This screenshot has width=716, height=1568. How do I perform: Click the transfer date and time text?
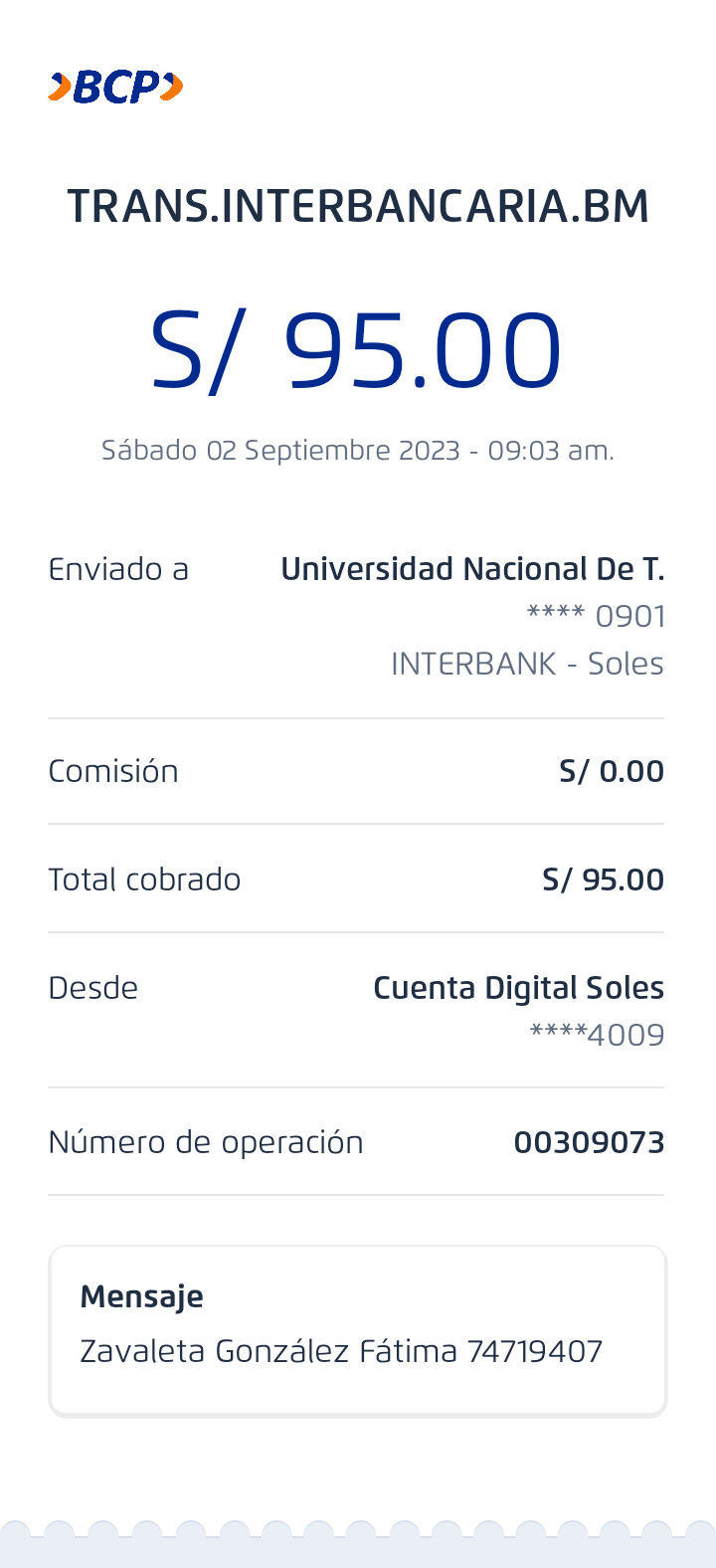358,451
